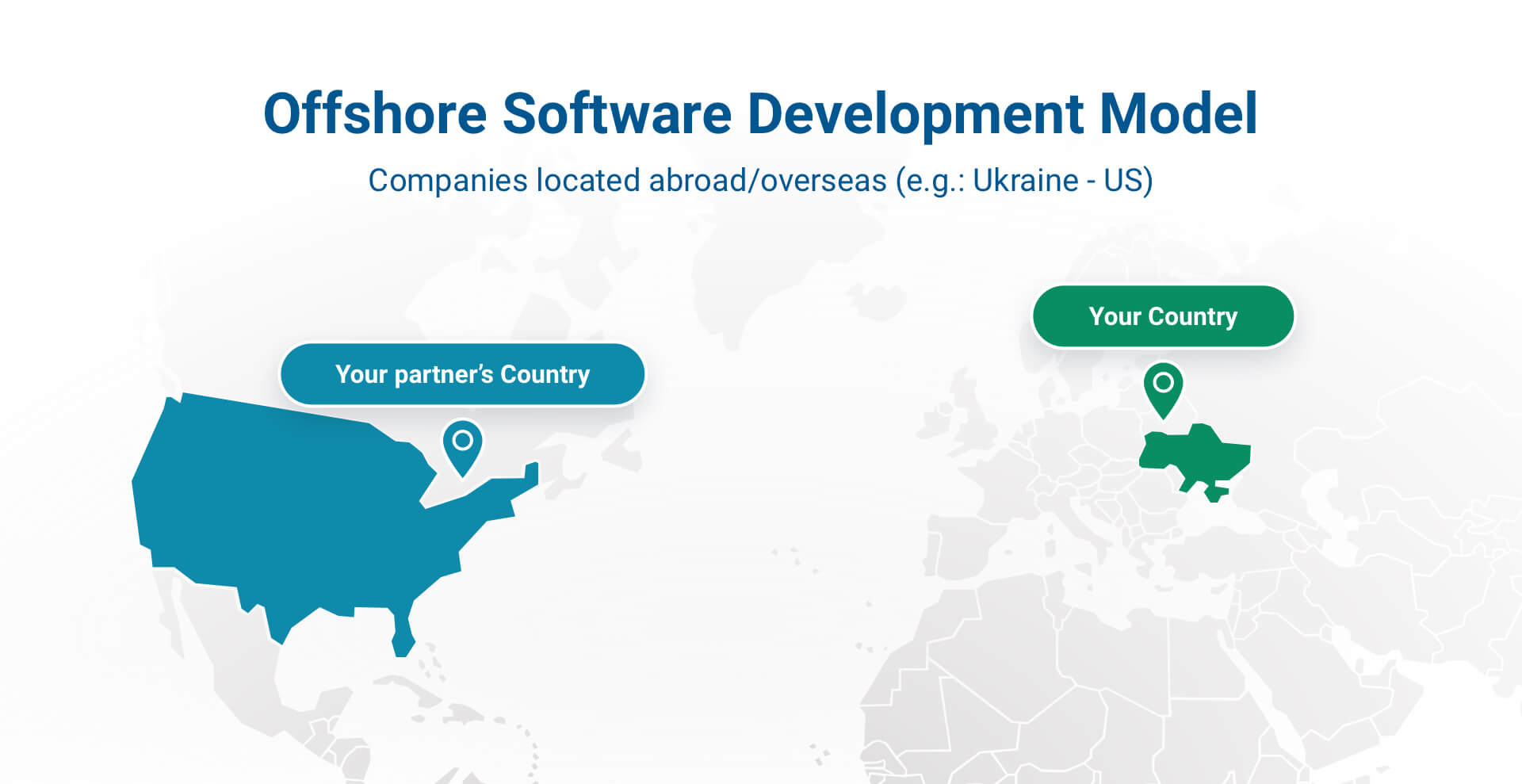Expand the 'Your partner's Country' label bubble
The height and width of the screenshot is (784, 1522).
(462, 374)
